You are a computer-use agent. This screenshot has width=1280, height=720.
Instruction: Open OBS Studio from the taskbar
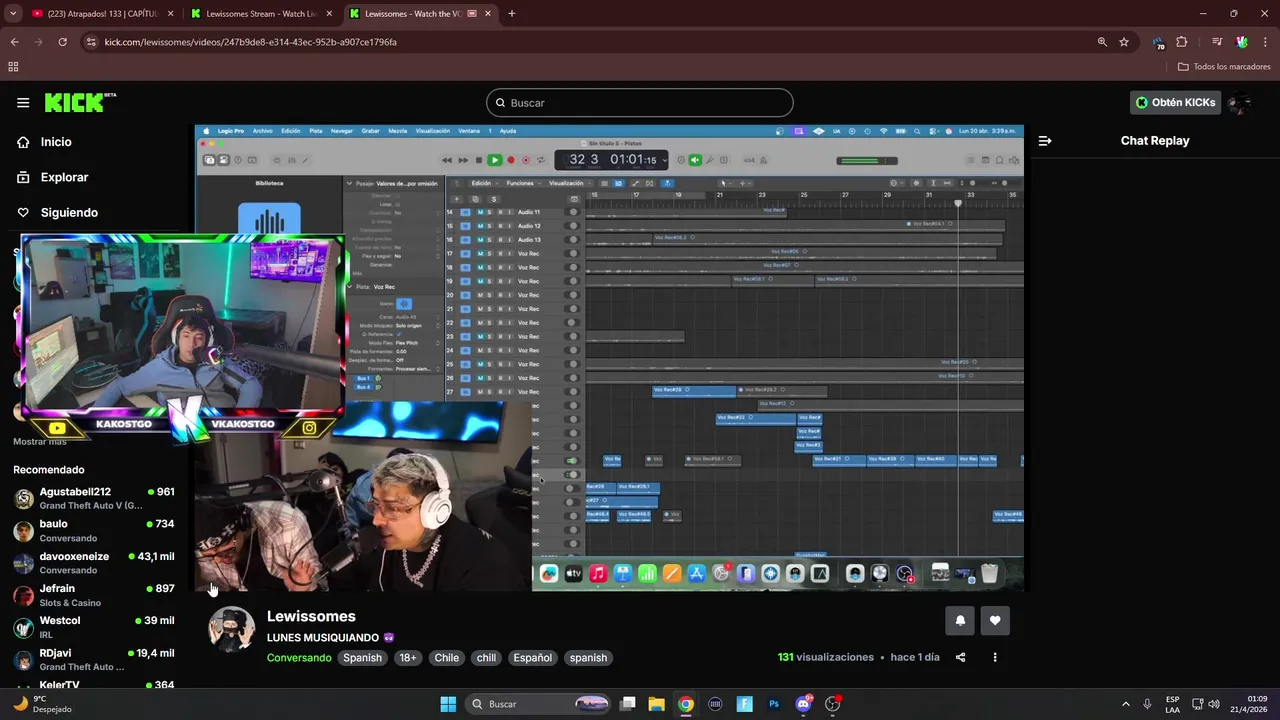point(832,704)
